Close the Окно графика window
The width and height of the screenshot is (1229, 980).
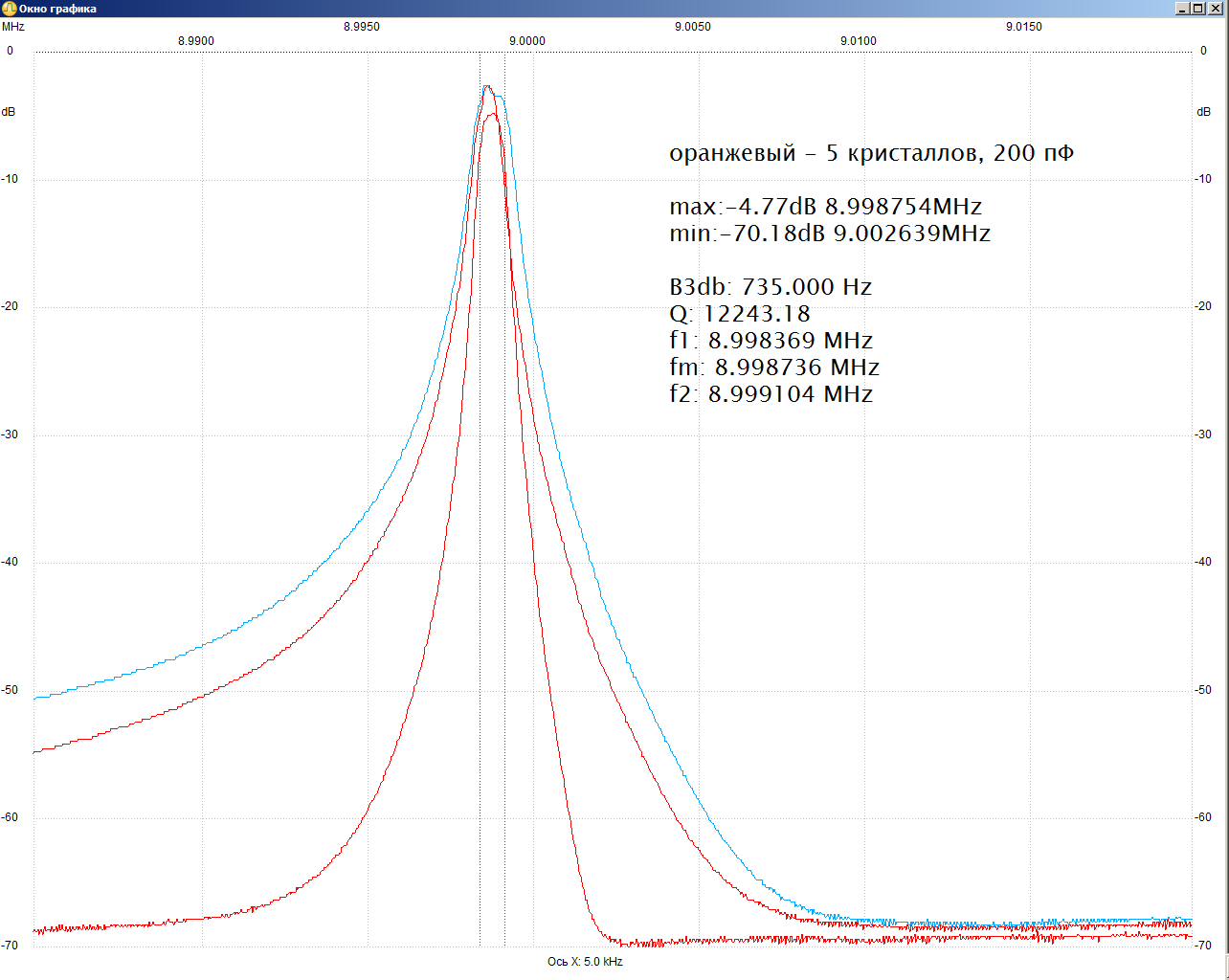click(x=1217, y=9)
